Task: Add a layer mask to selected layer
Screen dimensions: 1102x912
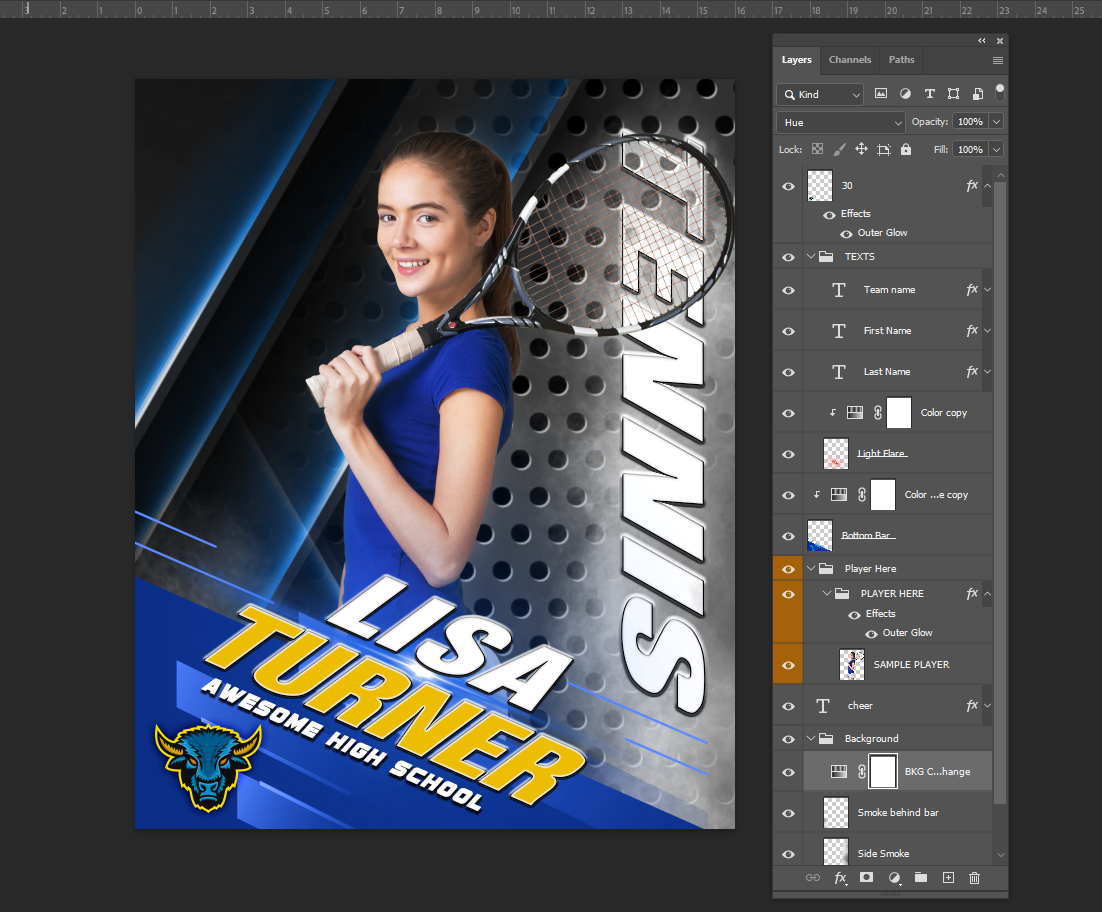Action: coord(866,877)
